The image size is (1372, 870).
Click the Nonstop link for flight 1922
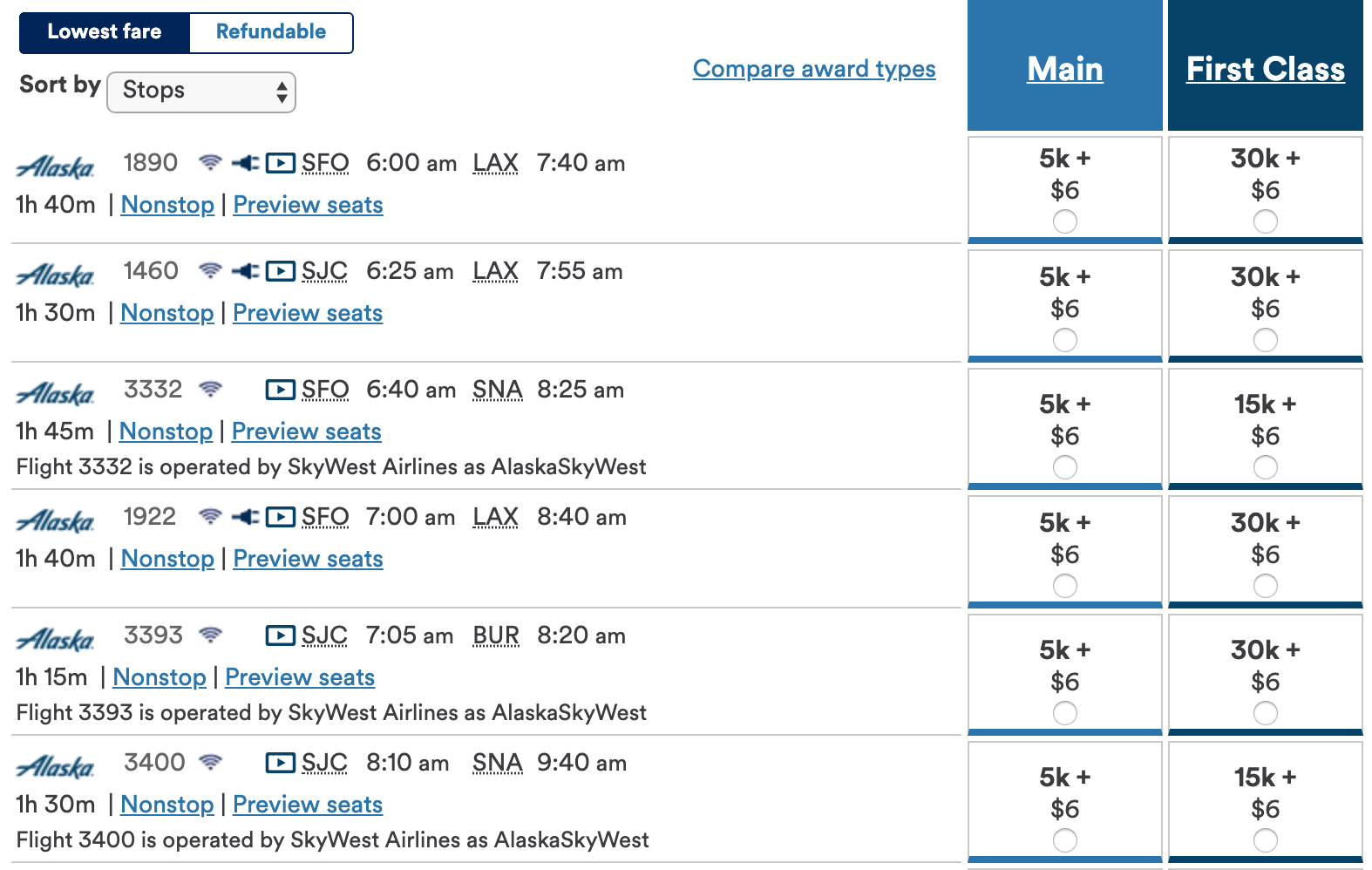pyautogui.click(x=167, y=559)
